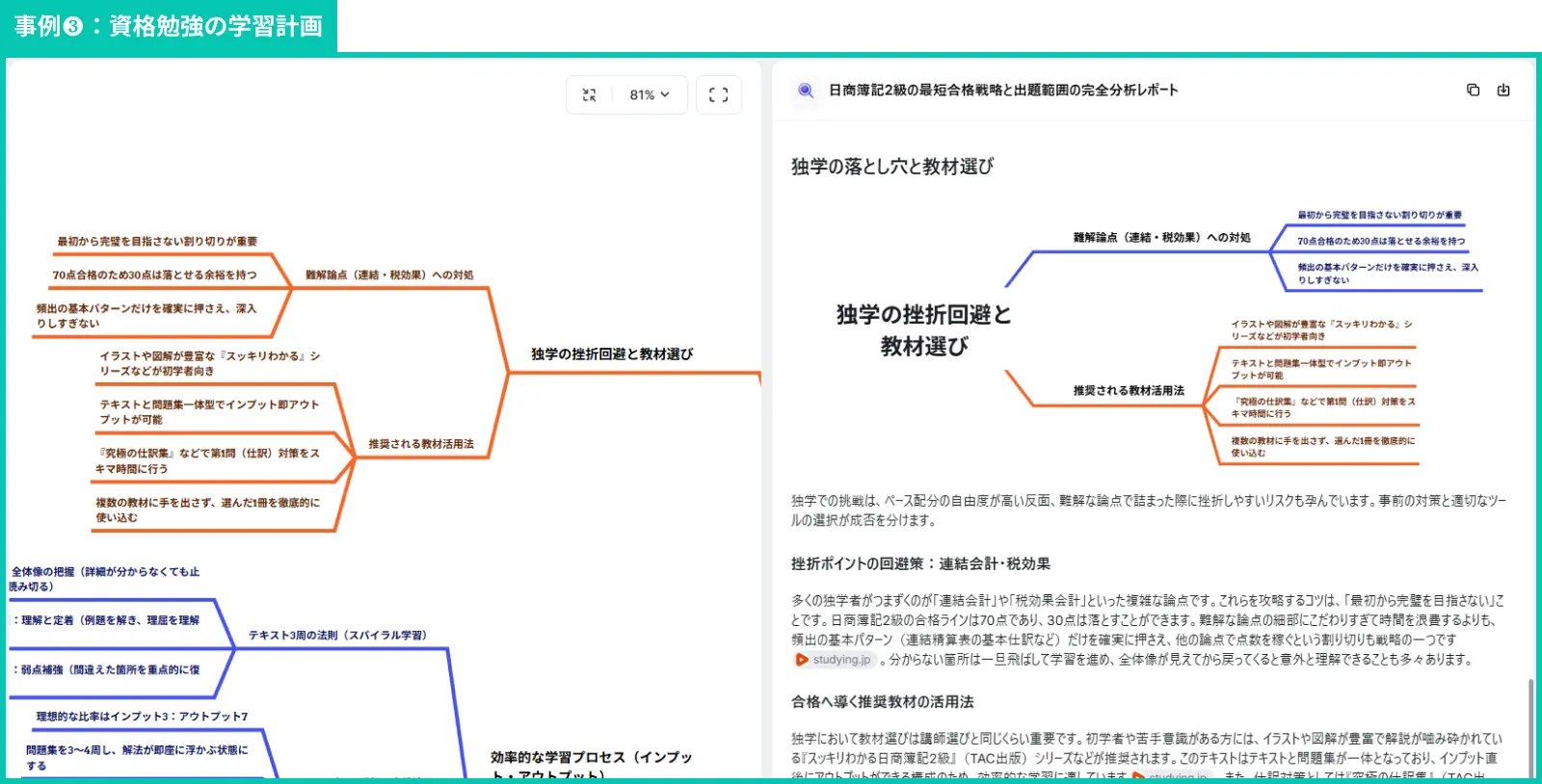Click the 挫折ポイントの回避策 subheading
Screen dimensions: 1542x784
click(920, 564)
